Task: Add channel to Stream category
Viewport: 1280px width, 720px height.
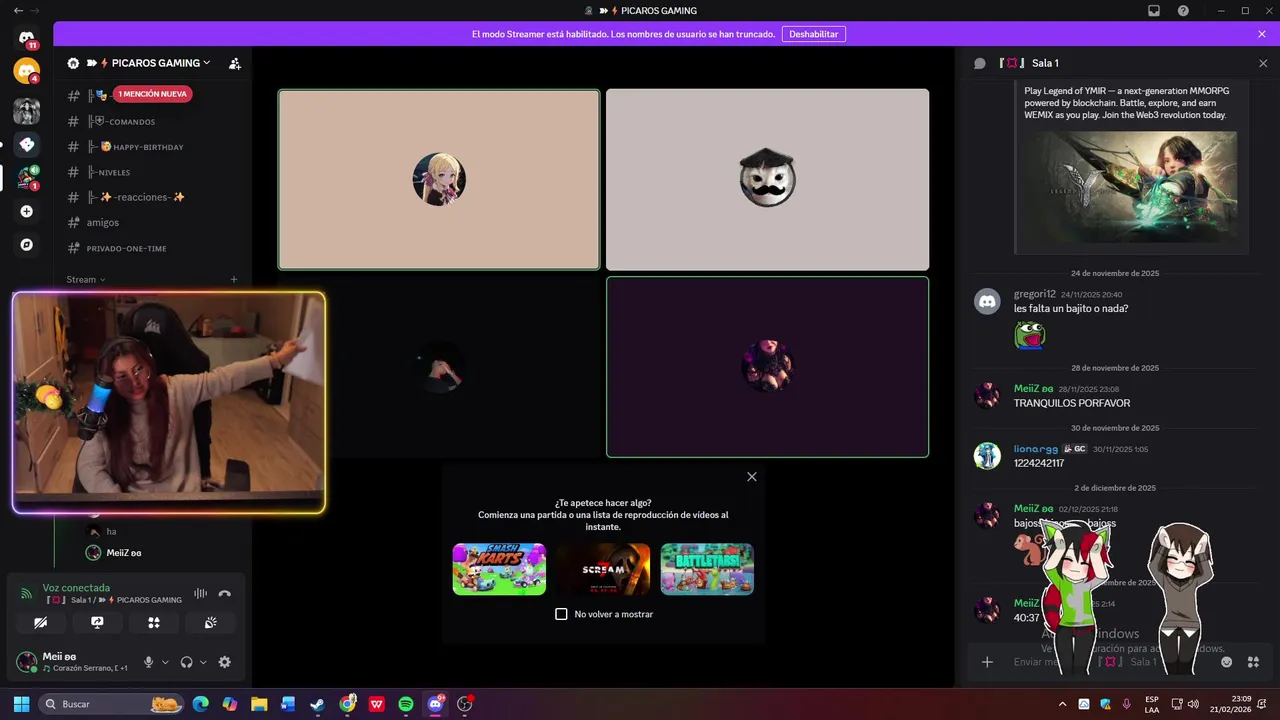Action: pyautogui.click(x=234, y=280)
